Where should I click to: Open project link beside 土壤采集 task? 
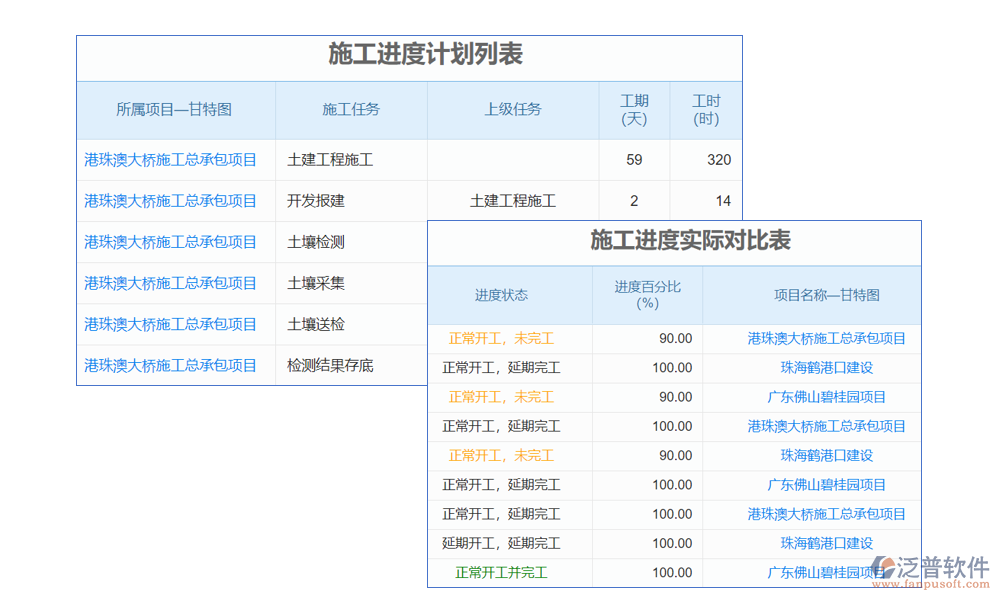170,283
